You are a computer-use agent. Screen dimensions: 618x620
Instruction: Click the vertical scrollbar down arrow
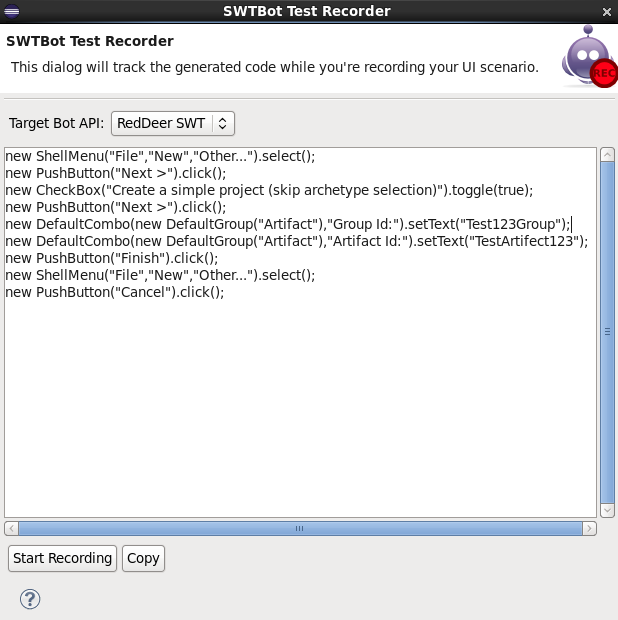tap(607, 510)
